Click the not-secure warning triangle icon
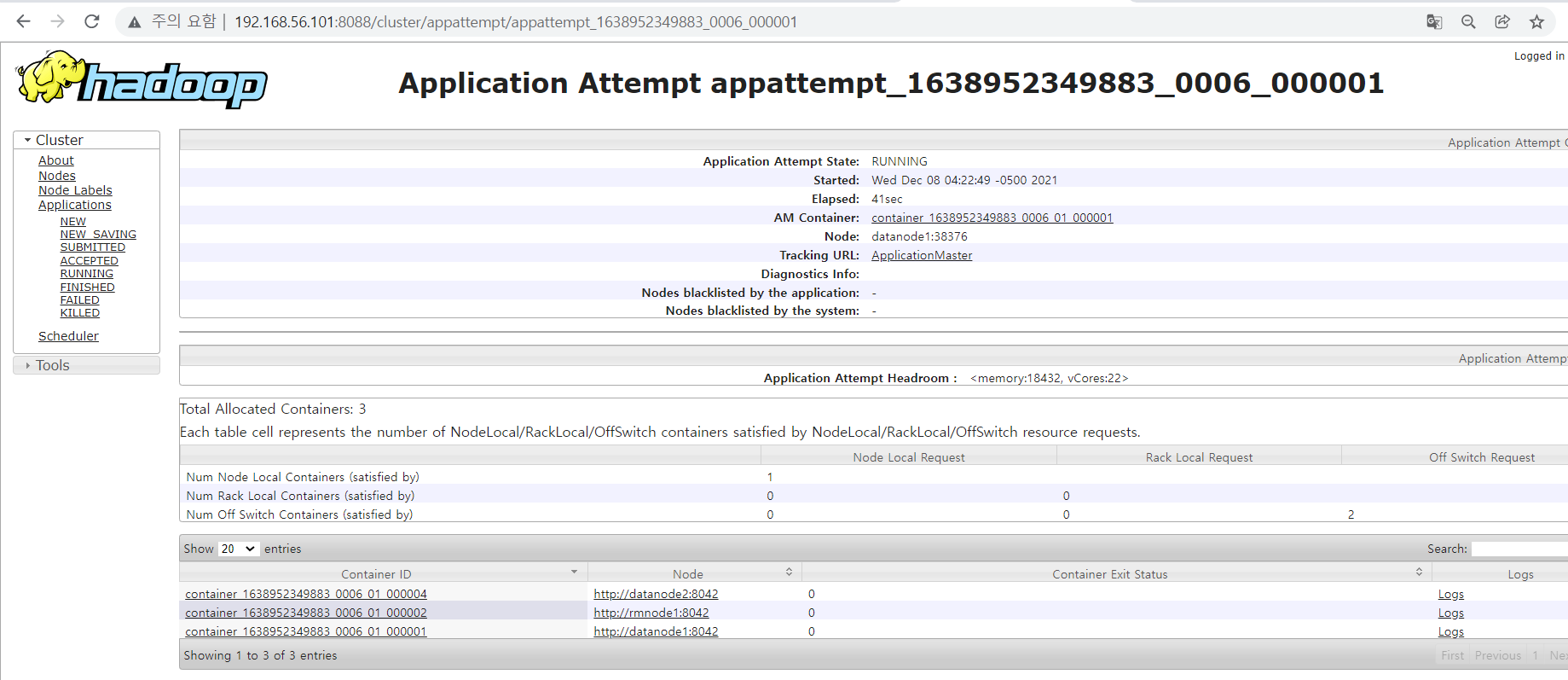Image resolution: width=1568 pixels, height=680 pixels. point(135,22)
